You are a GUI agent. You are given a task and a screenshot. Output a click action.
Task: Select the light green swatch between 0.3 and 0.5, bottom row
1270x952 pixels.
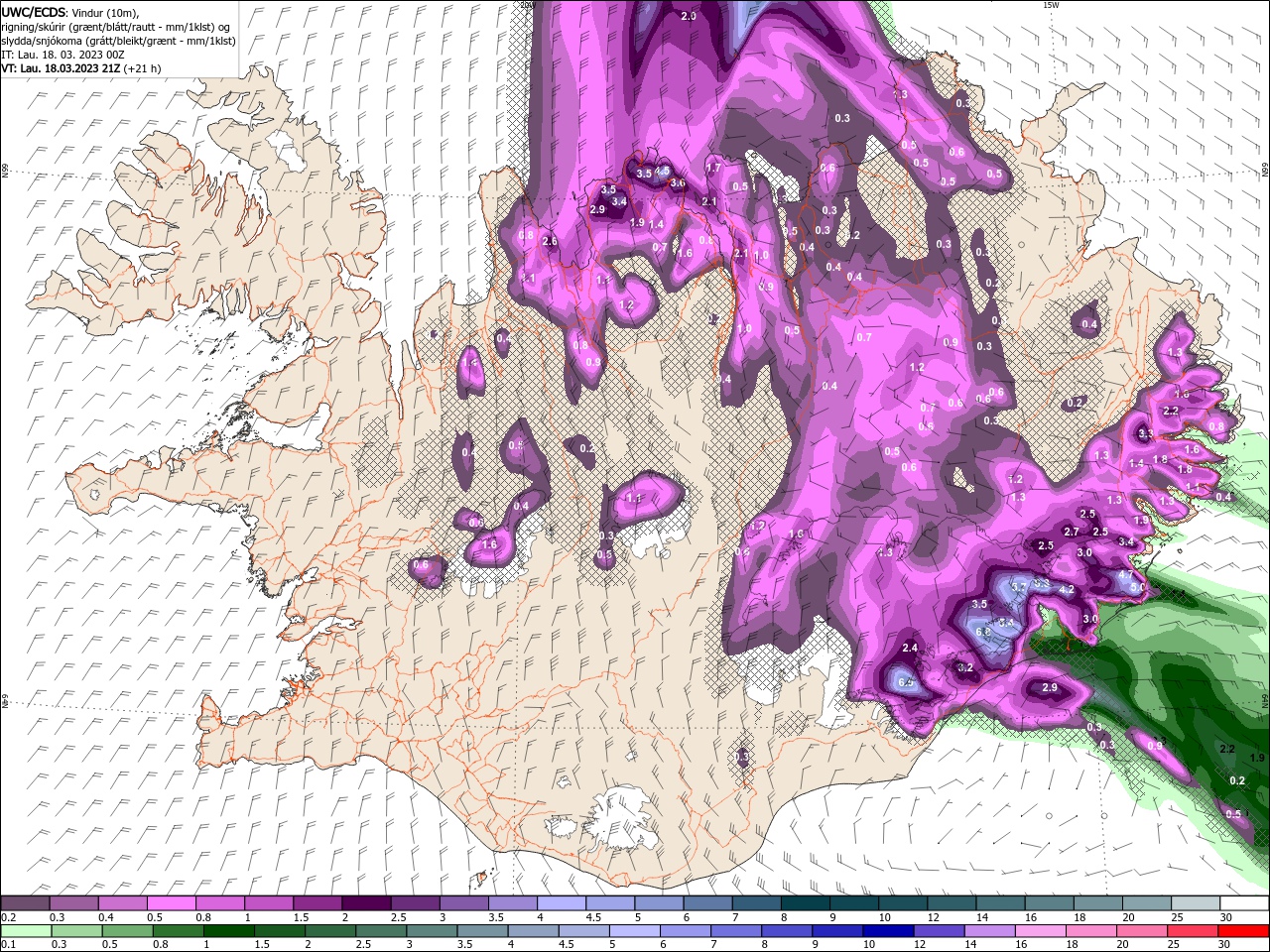pyautogui.click(x=76, y=931)
